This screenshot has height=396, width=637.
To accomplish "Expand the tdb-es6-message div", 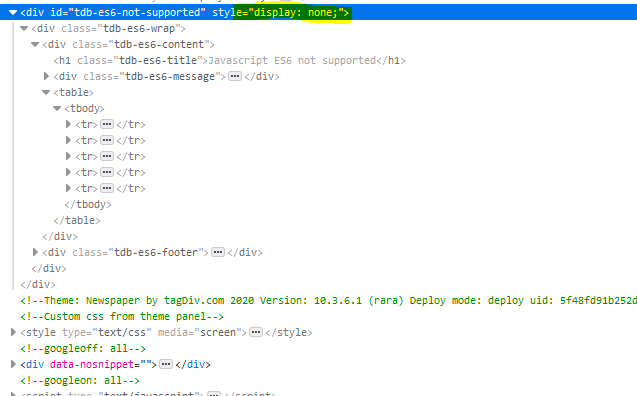I will [x=46, y=76].
